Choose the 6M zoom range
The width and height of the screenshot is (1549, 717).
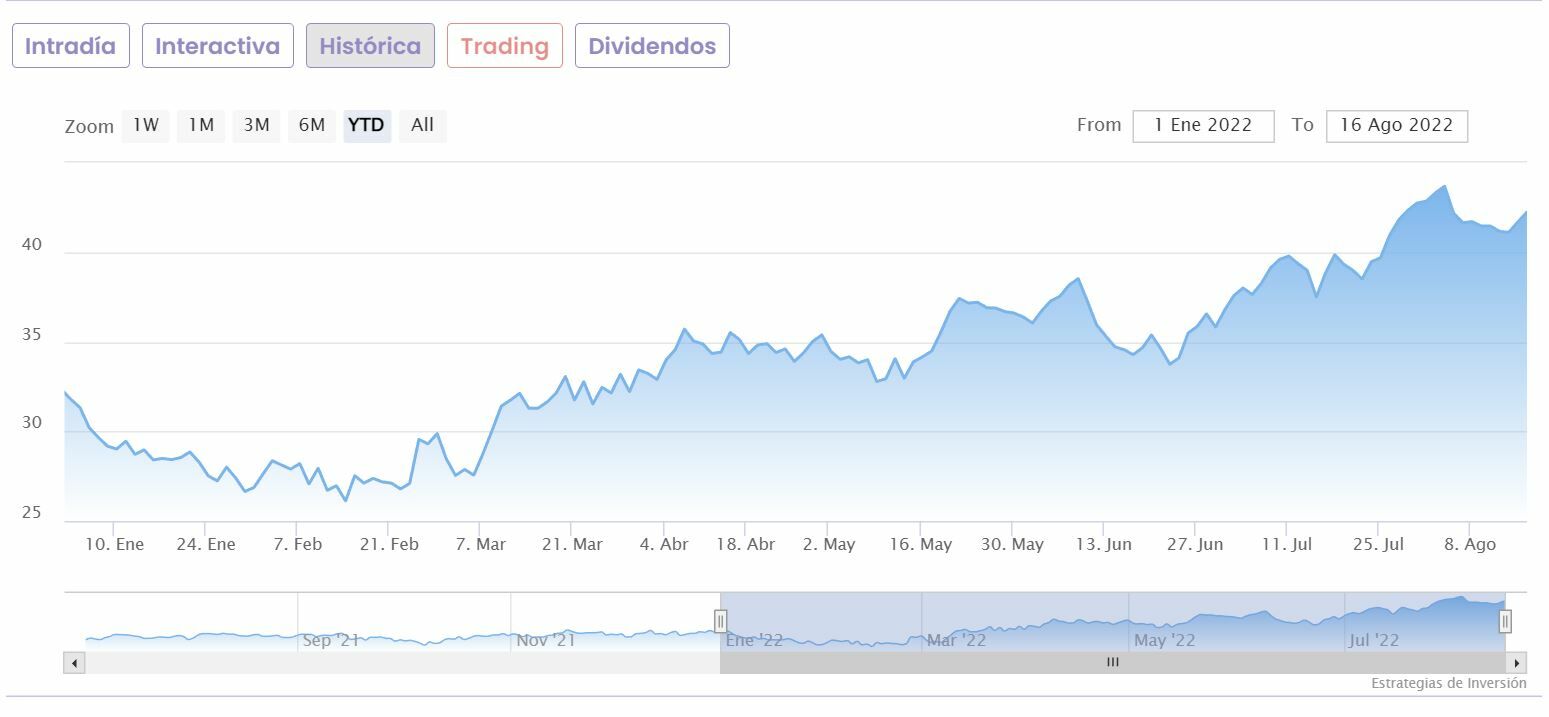pos(312,126)
